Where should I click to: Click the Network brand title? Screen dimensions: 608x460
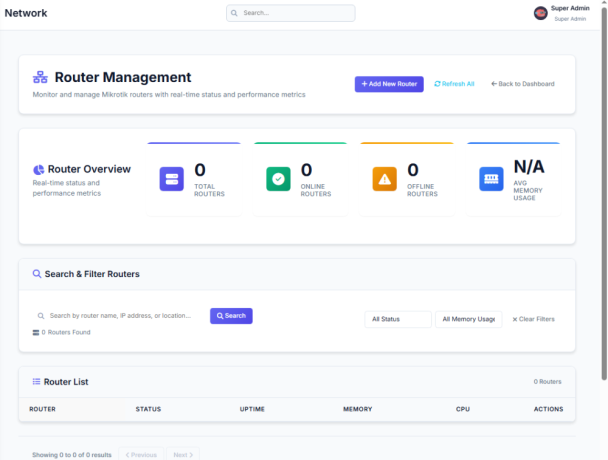(26, 13)
